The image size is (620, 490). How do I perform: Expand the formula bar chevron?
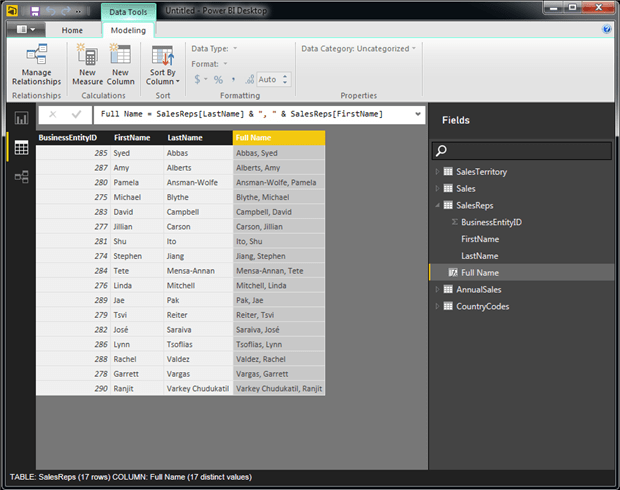tap(418, 114)
